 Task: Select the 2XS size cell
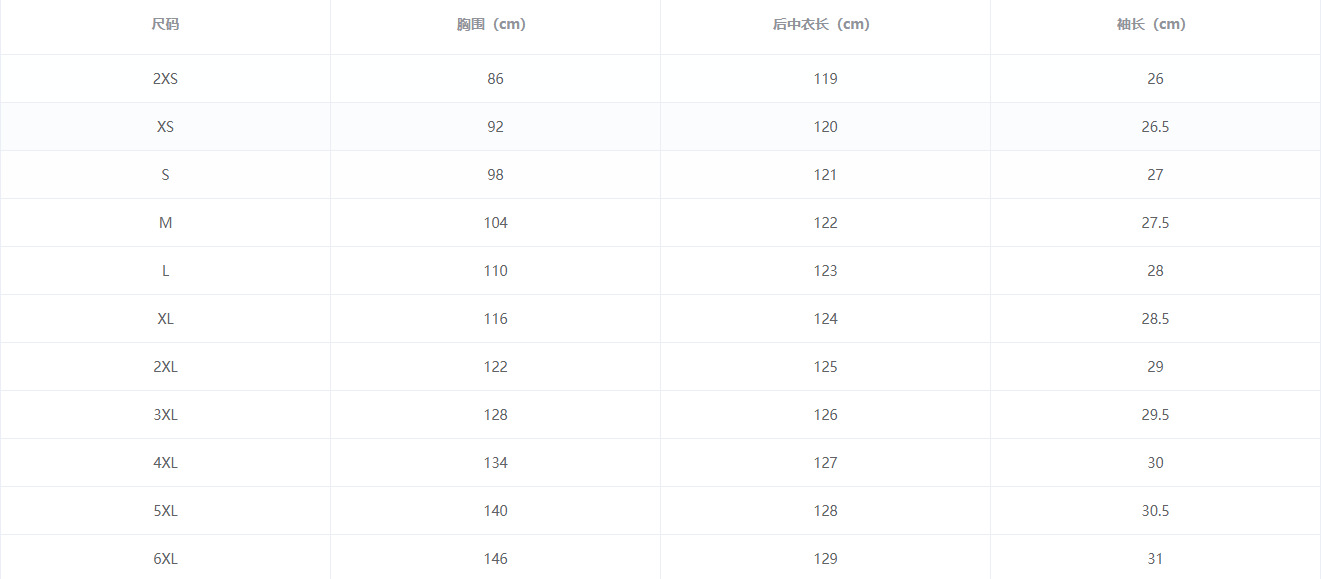coord(165,79)
